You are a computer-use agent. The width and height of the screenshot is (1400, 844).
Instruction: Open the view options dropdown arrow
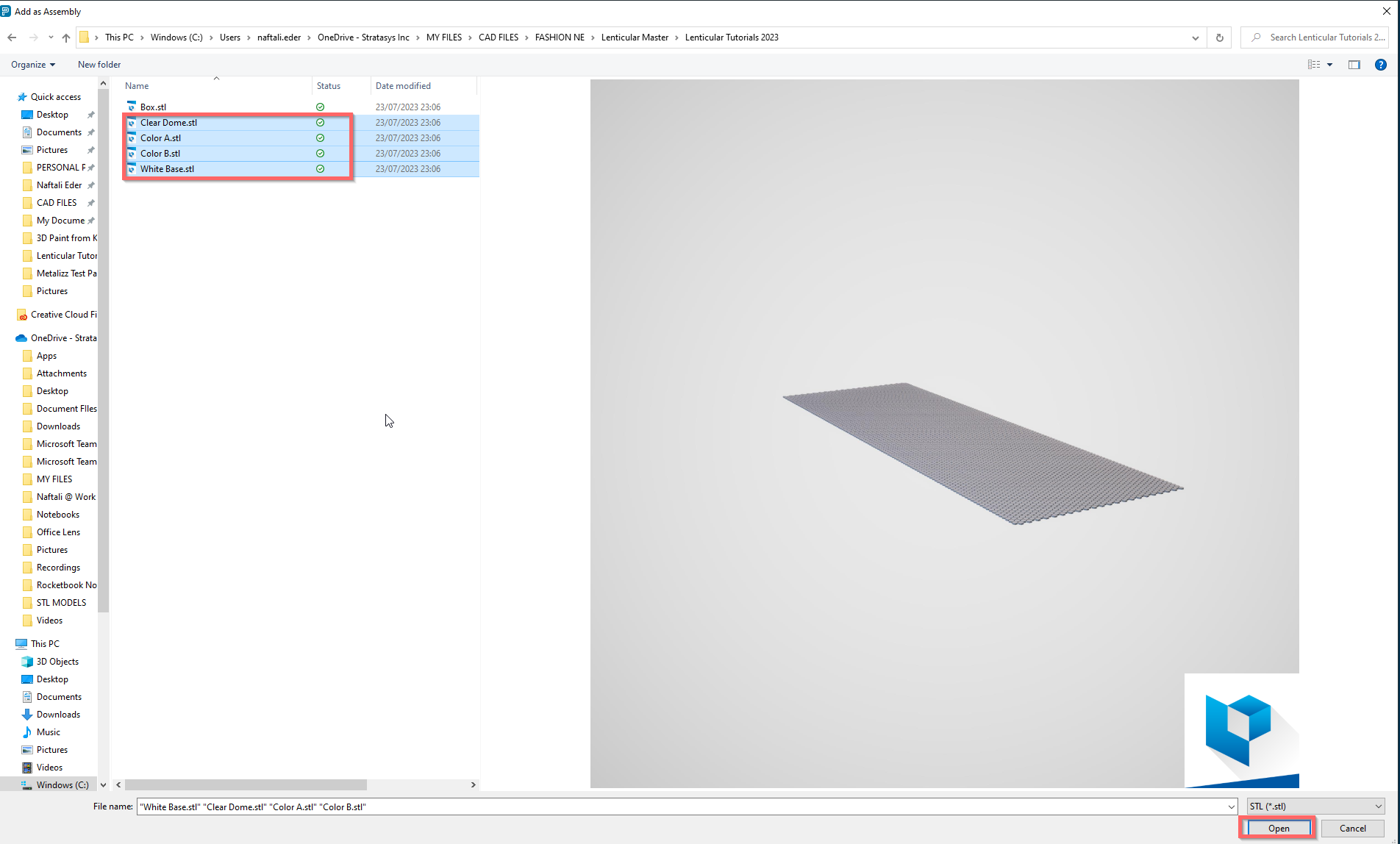point(1329,65)
